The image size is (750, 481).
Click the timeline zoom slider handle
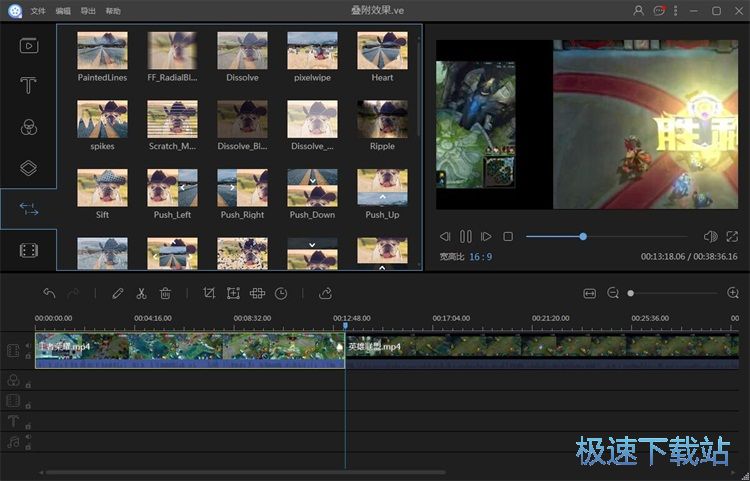click(x=630, y=293)
